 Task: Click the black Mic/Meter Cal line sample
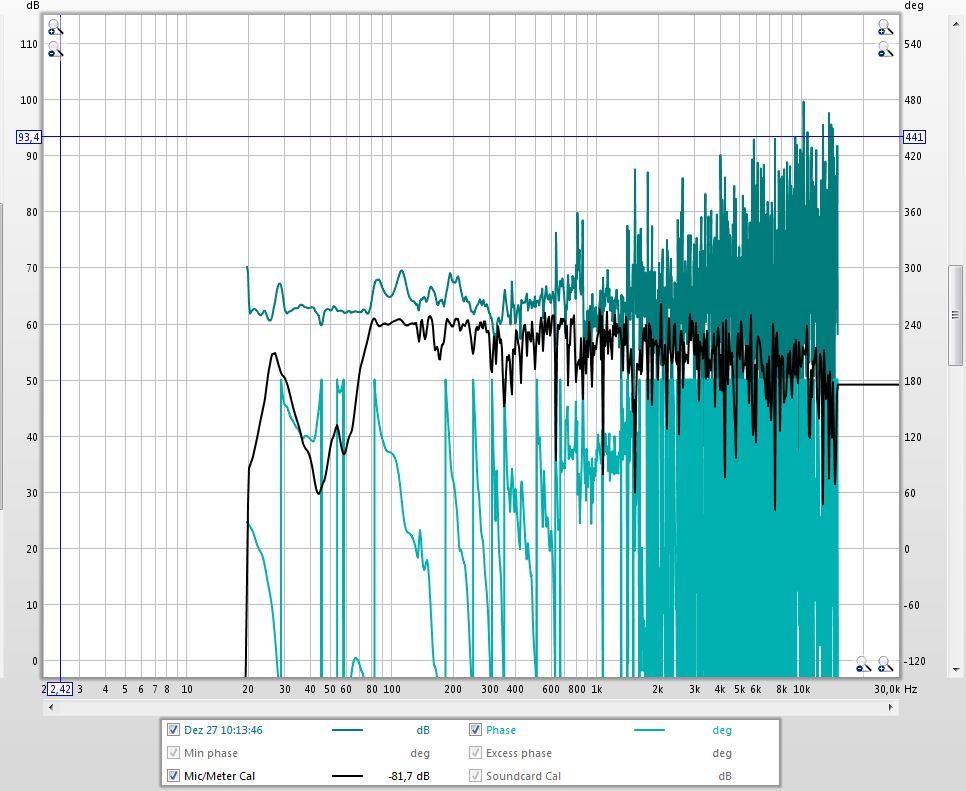347,776
